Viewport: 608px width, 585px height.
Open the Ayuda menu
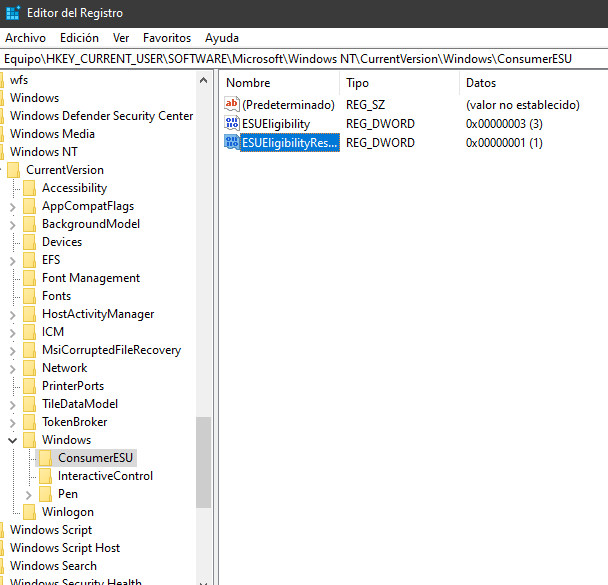[x=222, y=38]
